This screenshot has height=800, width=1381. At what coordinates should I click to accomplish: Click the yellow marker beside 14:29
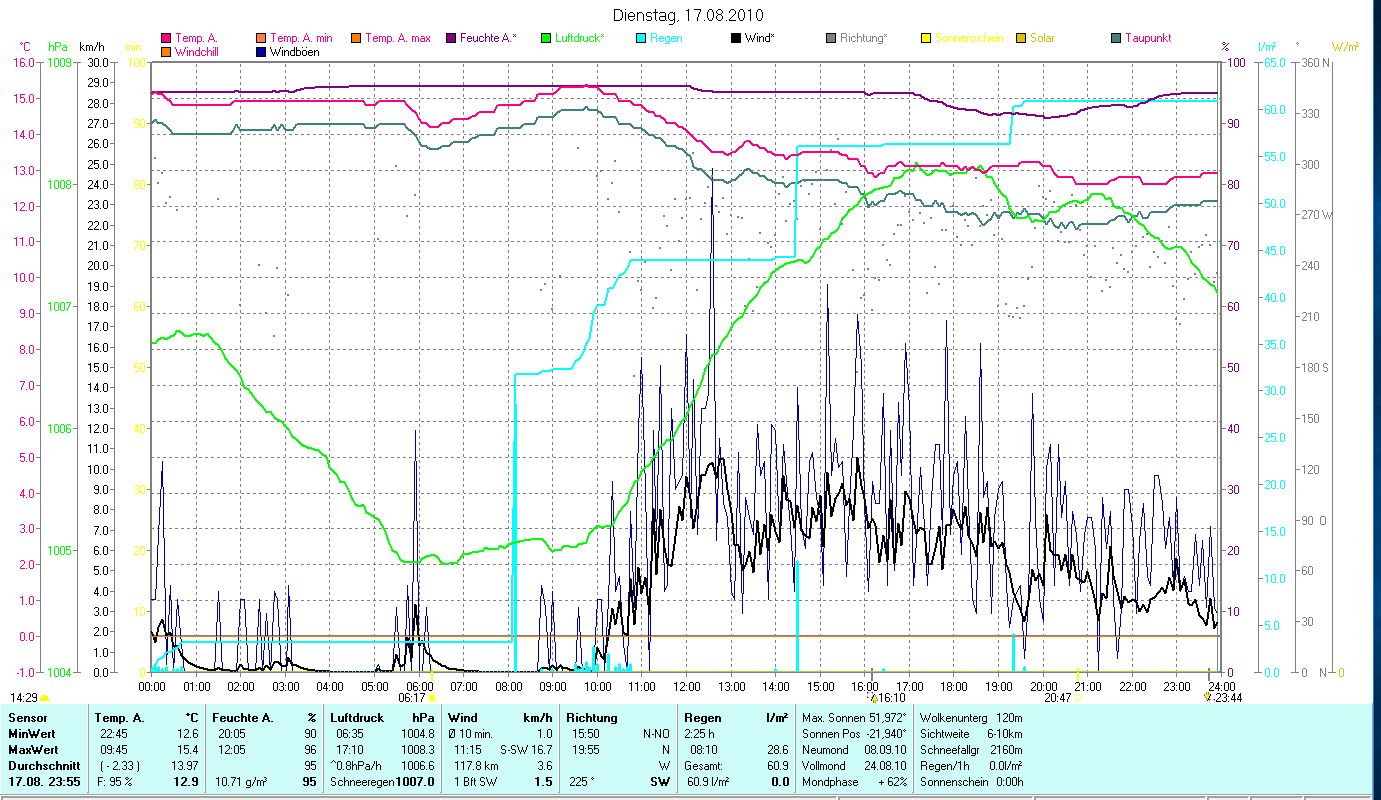(45, 698)
